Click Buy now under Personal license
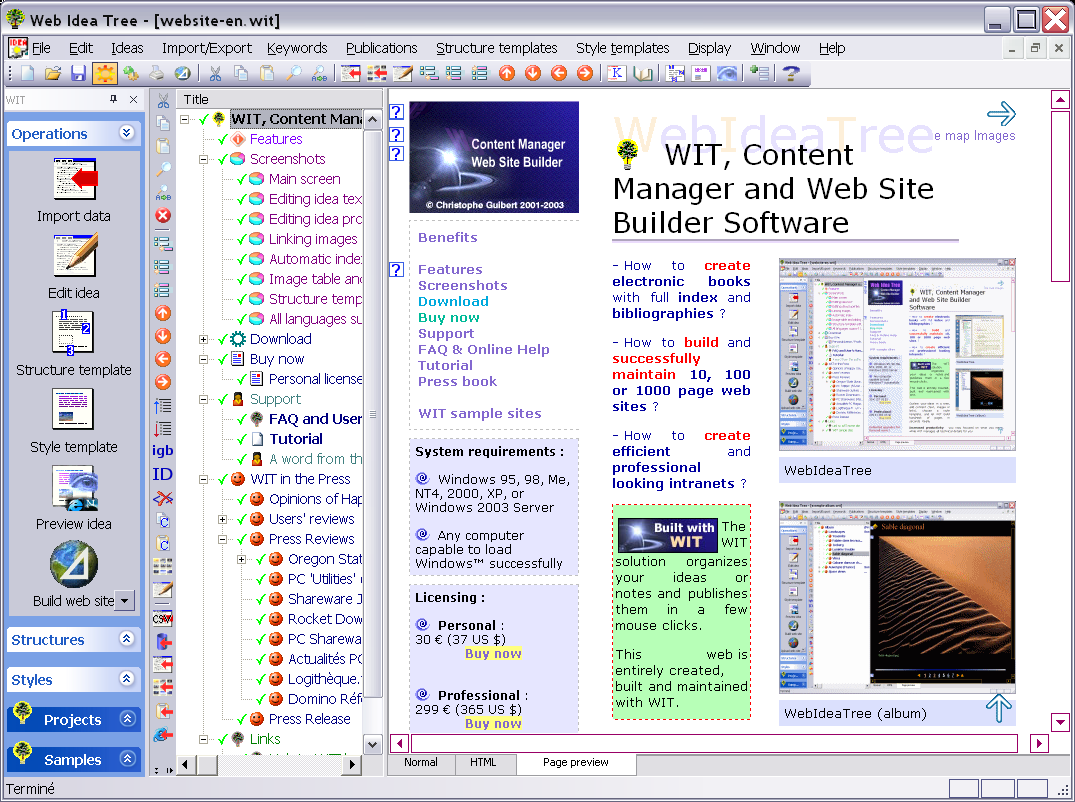This screenshot has height=802, width=1075. tap(493, 653)
